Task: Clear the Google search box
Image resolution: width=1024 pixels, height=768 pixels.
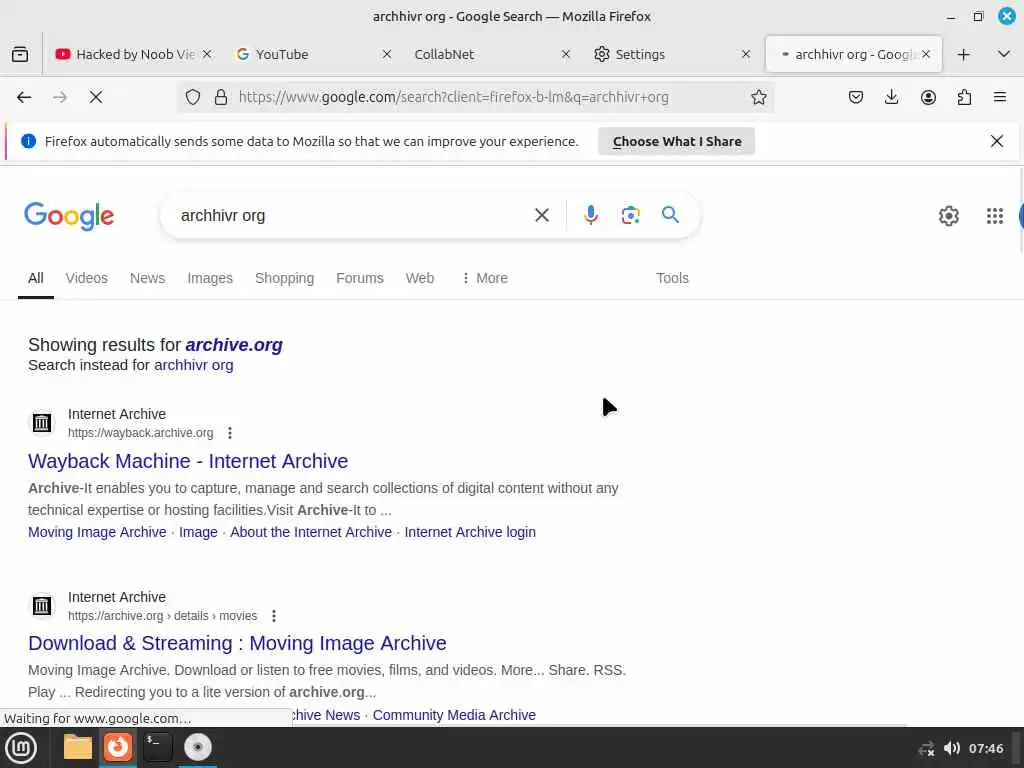Action: tap(541, 216)
